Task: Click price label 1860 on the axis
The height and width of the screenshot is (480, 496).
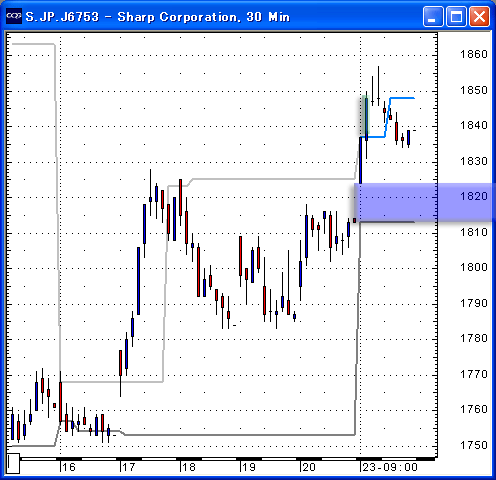Action: (474, 54)
